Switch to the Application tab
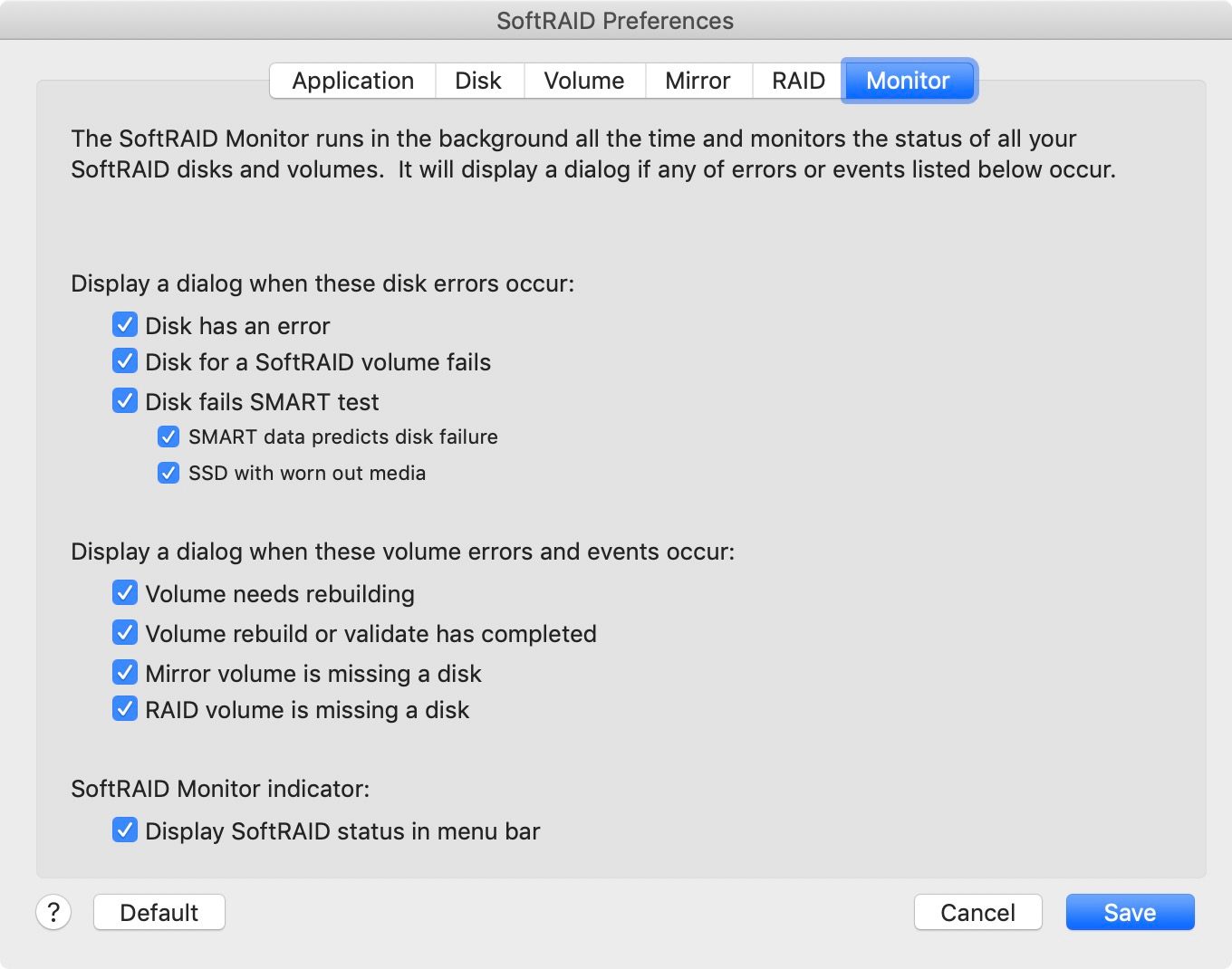This screenshot has height=969, width=1232. 353,81
